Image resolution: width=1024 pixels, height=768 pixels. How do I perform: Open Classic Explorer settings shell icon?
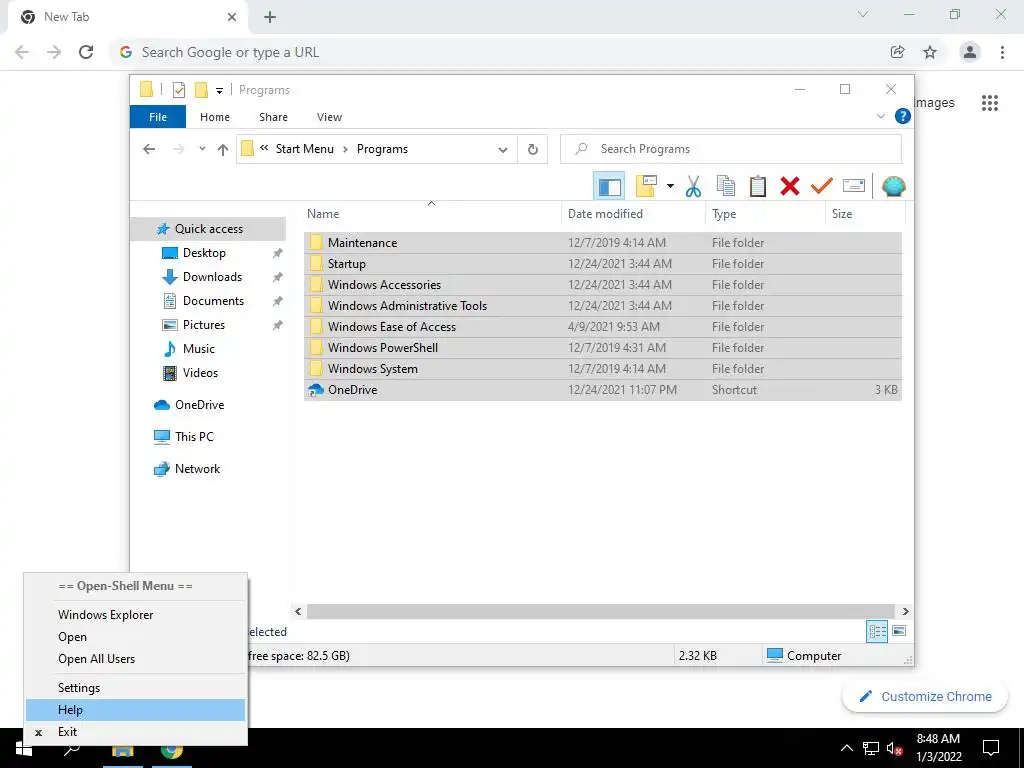point(893,186)
